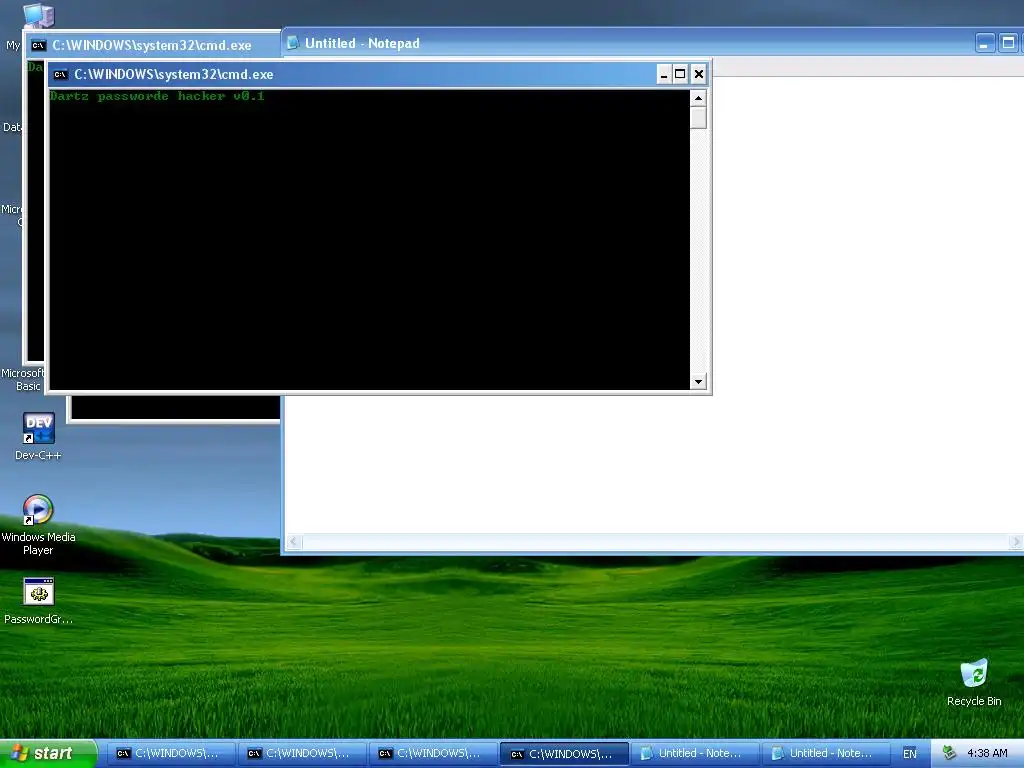The width and height of the screenshot is (1024, 768).
Task: Open the Microsoft Basic desktop icon
Action: pyautogui.click(x=22, y=379)
